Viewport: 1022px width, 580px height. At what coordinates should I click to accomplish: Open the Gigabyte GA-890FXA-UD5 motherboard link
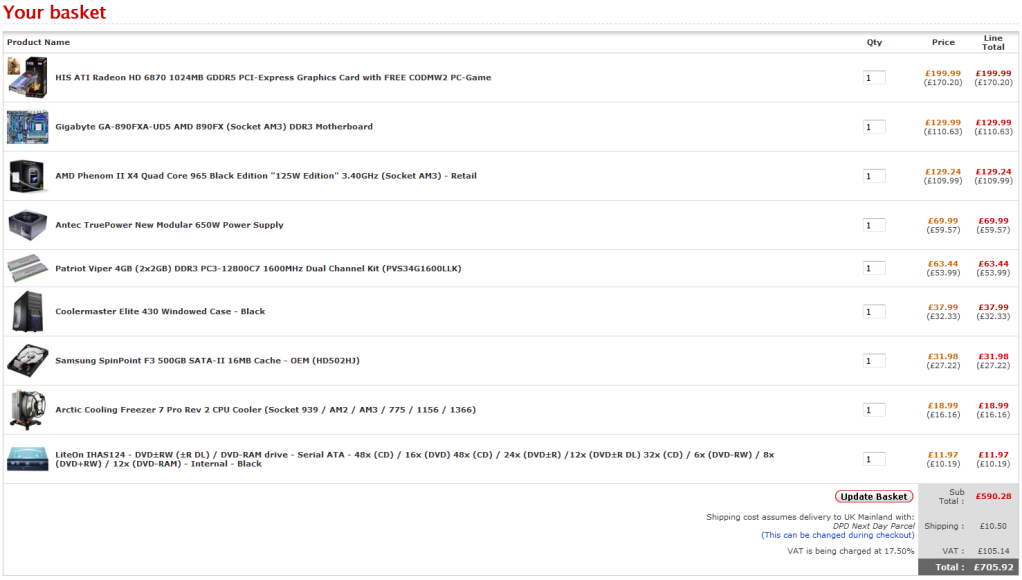click(214, 127)
